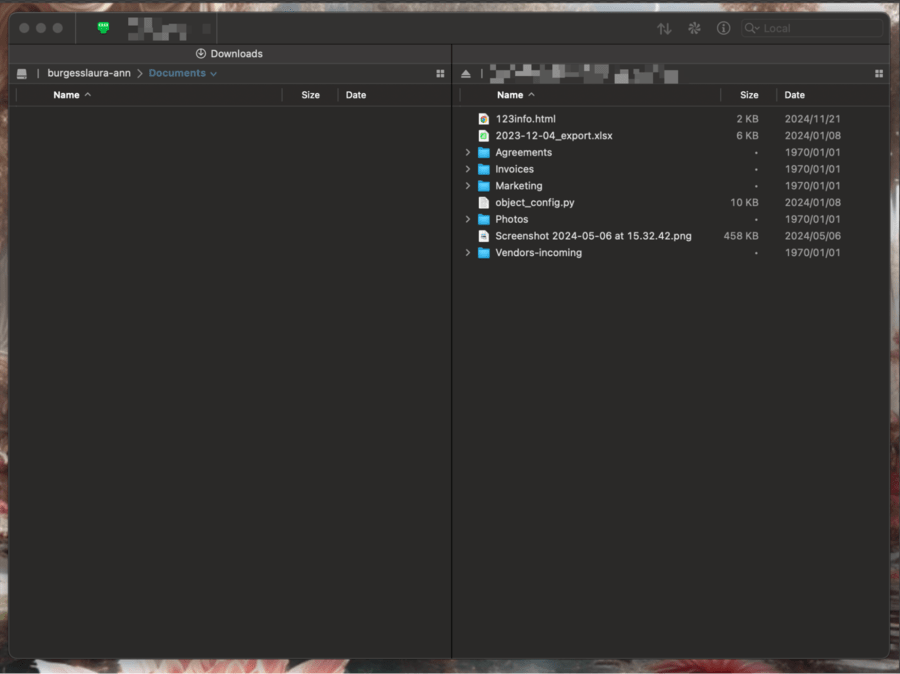Open Get Info using the circled-i toolbar icon
Image resolution: width=900 pixels, height=674 pixels.
pos(723,28)
